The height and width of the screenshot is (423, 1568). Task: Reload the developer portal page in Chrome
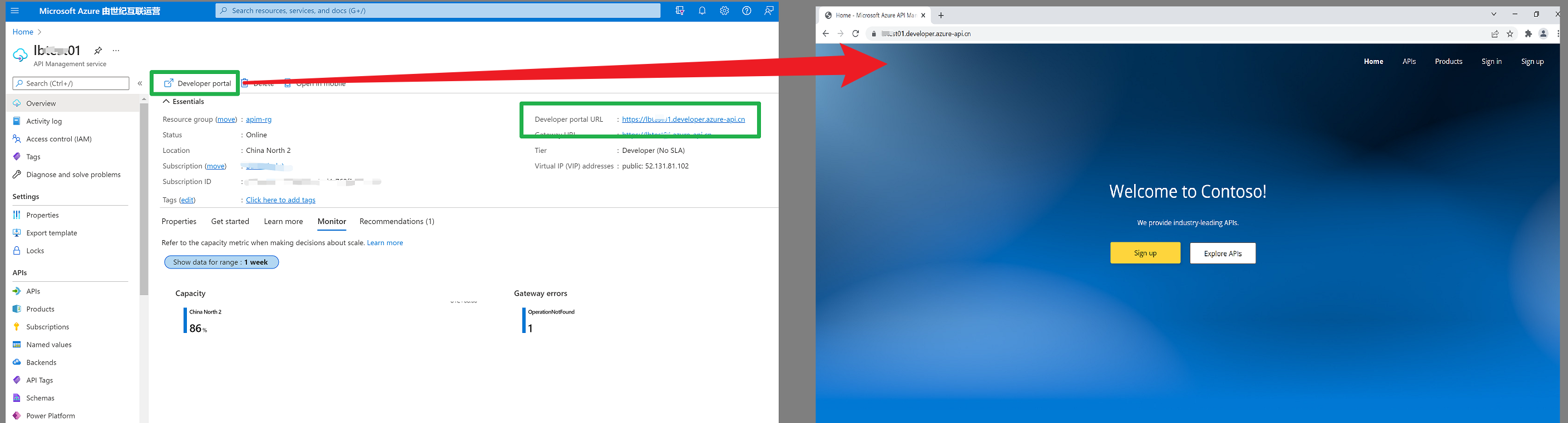pyautogui.click(x=856, y=33)
